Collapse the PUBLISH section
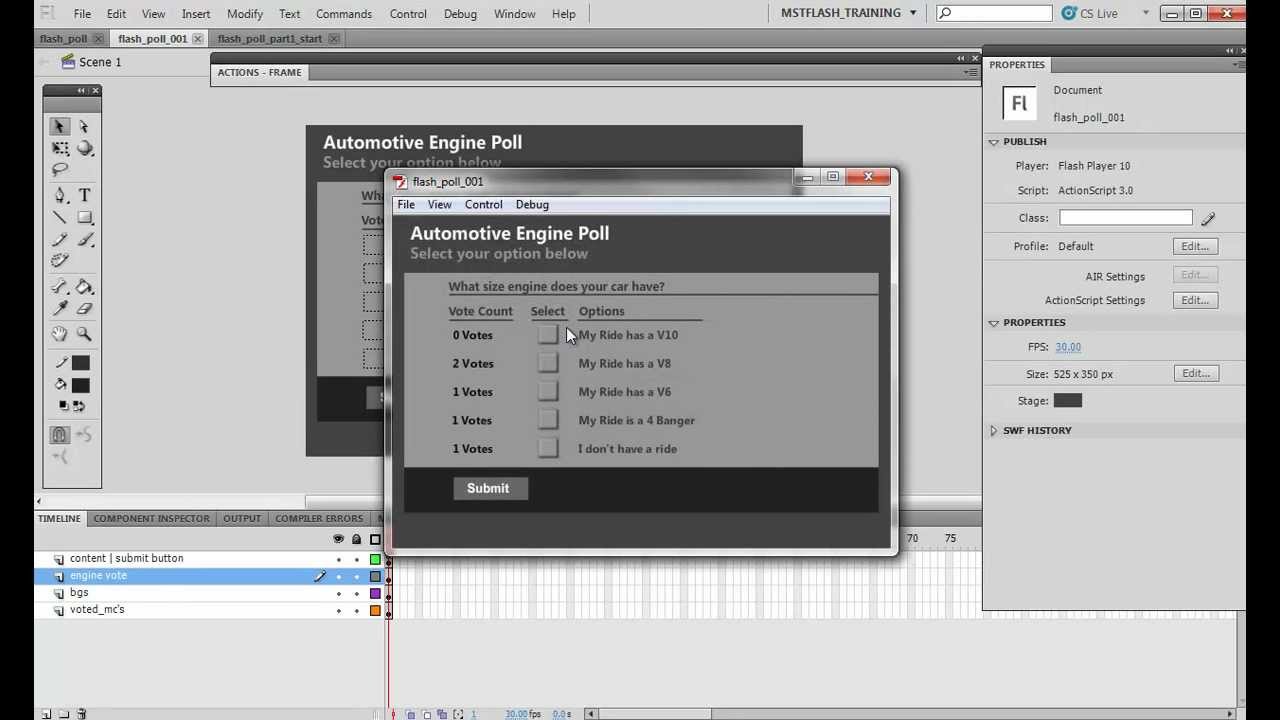The height and width of the screenshot is (720, 1280). 994,142
